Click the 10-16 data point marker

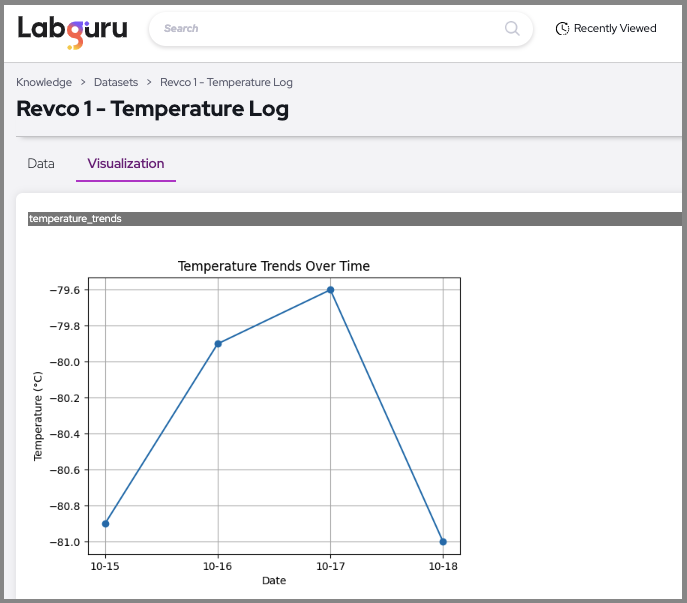tap(218, 344)
